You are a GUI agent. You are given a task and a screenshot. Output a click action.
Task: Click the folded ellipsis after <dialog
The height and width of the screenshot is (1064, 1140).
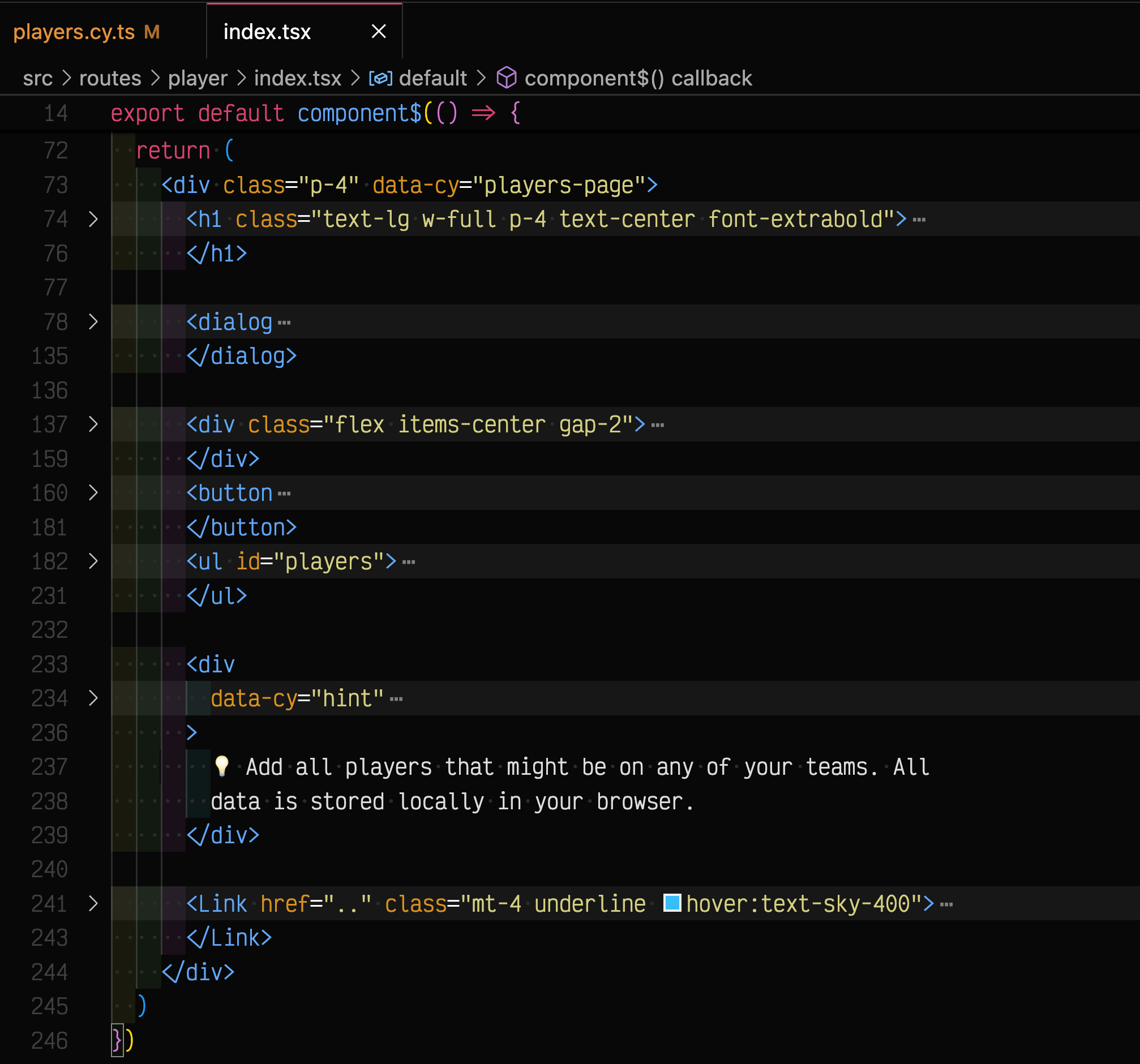[284, 323]
